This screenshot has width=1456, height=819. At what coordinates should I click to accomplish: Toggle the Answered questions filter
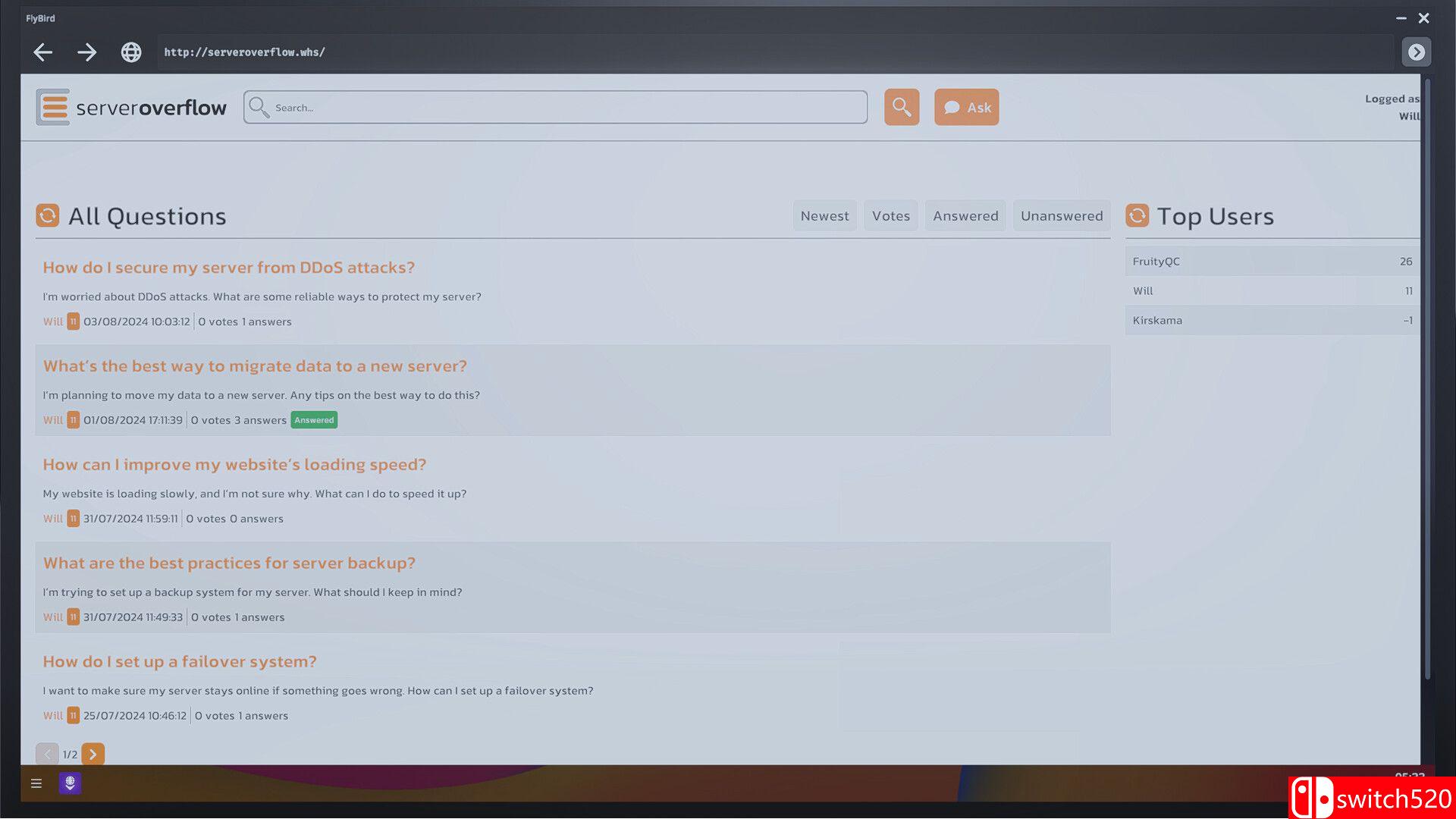pos(965,215)
